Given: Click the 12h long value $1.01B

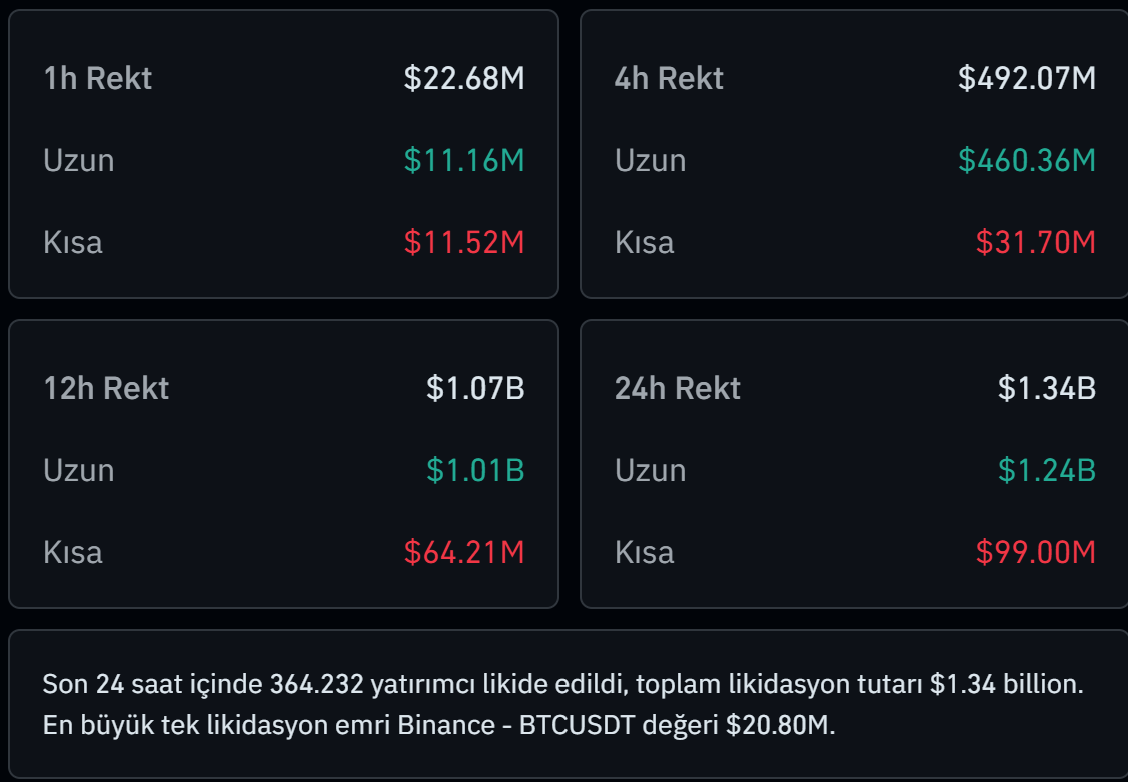Looking at the screenshot, I should (475, 470).
